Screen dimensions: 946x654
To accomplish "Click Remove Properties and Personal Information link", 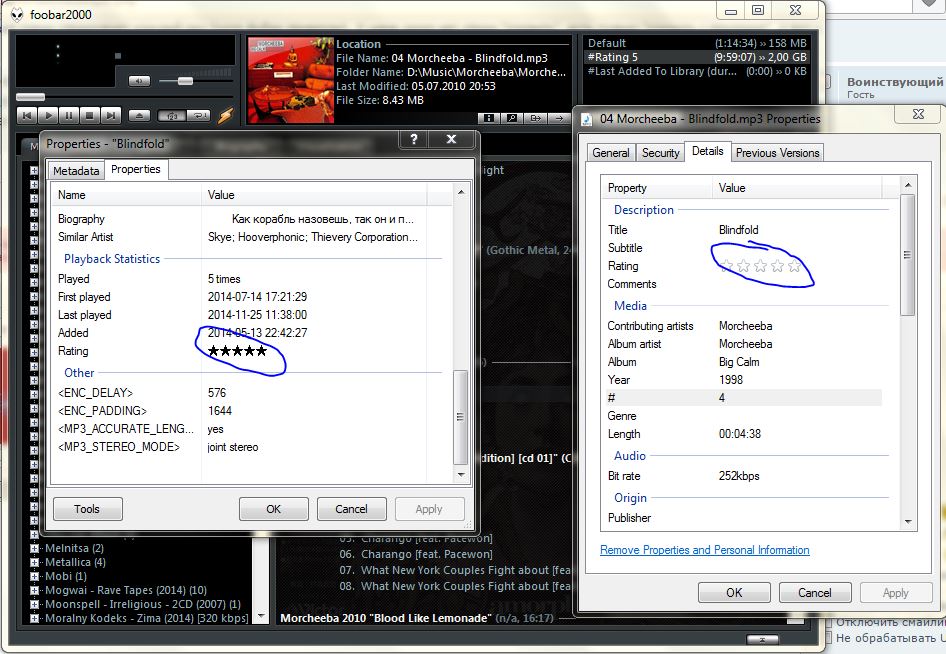I will [704, 550].
